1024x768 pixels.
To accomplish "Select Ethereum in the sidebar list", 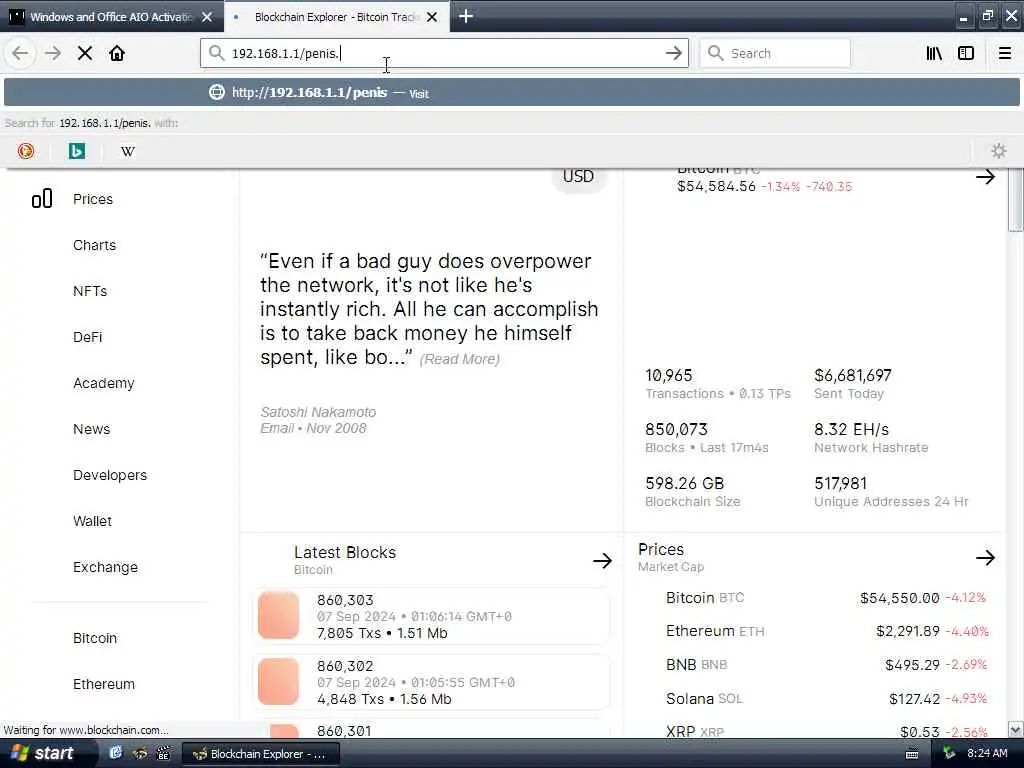I will (104, 684).
